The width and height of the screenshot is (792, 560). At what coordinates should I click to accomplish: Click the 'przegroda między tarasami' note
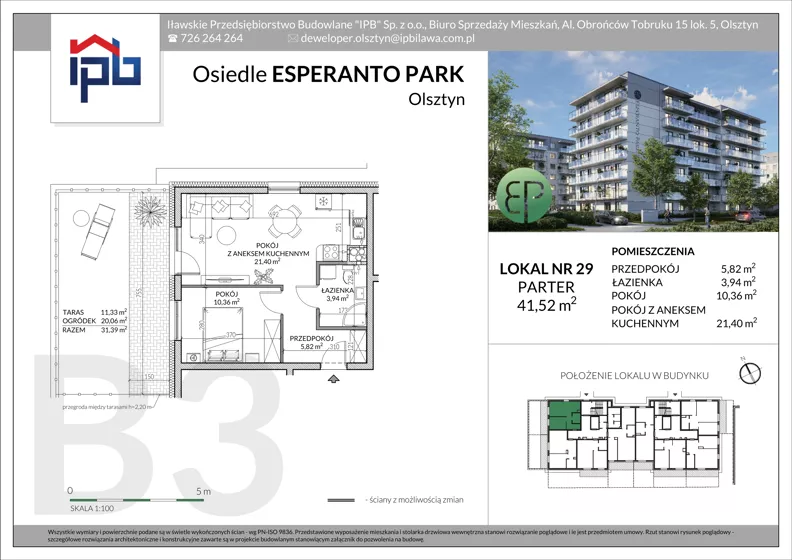coord(107,406)
